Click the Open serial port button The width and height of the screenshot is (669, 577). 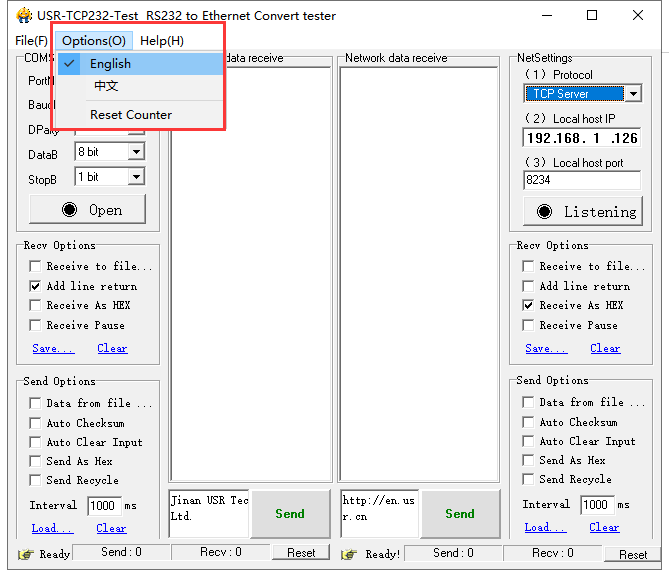(87, 210)
